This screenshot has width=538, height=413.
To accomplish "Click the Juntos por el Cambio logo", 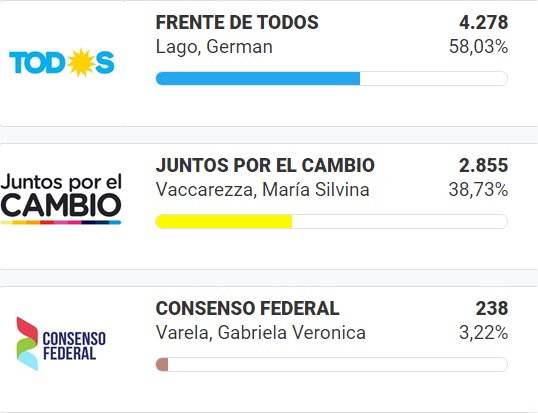I will (61, 199).
